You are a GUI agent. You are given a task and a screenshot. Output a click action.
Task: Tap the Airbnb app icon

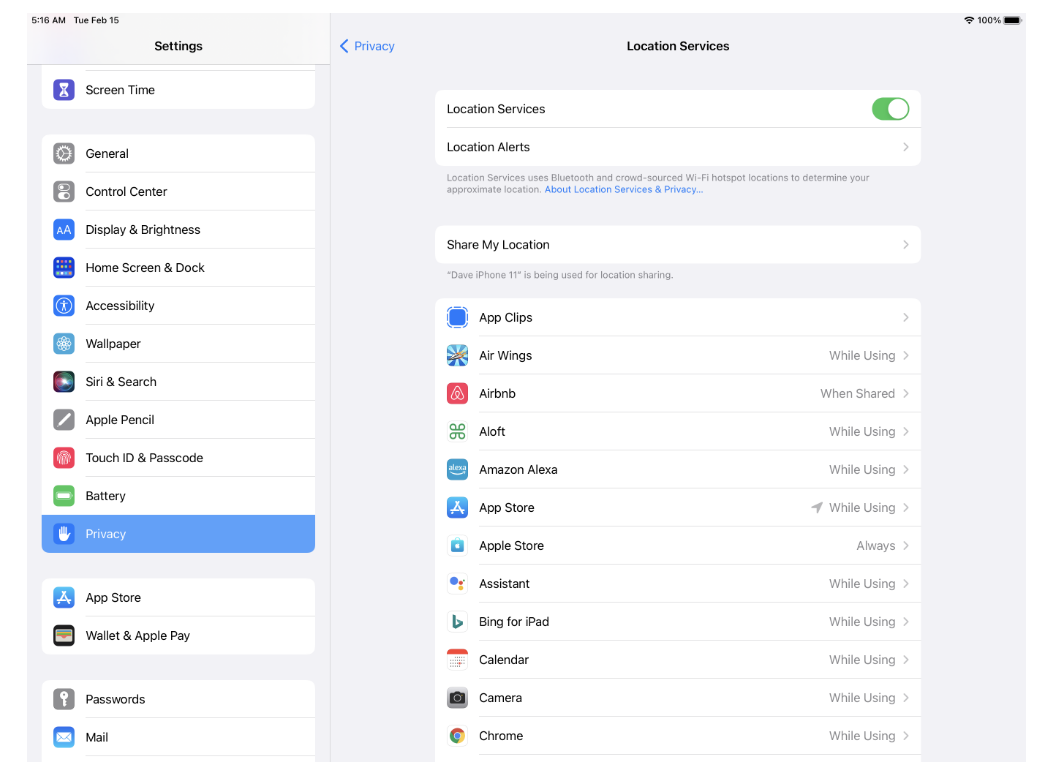click(x=457, y=394)
